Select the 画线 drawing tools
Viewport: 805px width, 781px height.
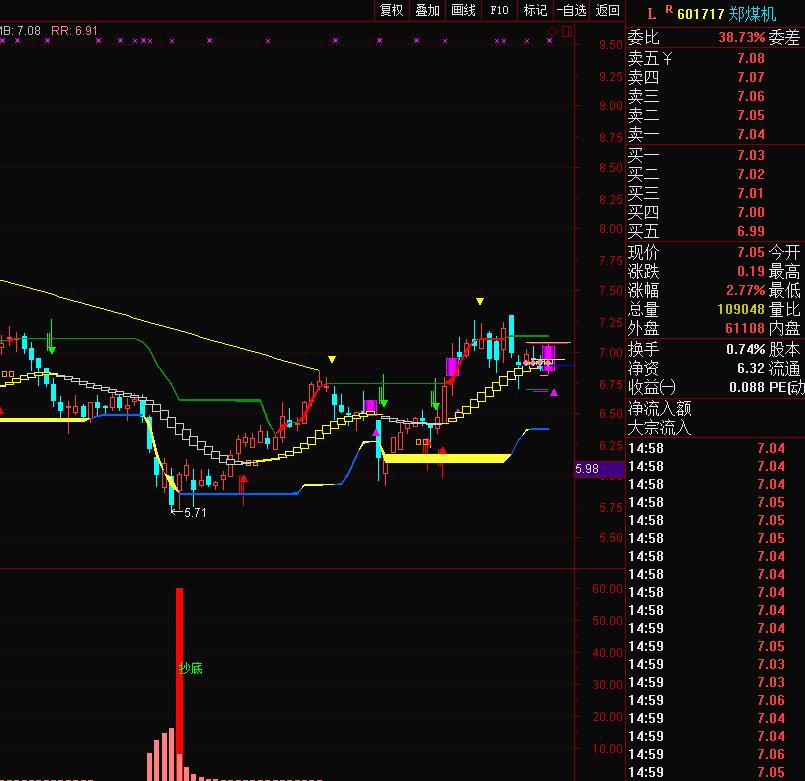[463, 10]
